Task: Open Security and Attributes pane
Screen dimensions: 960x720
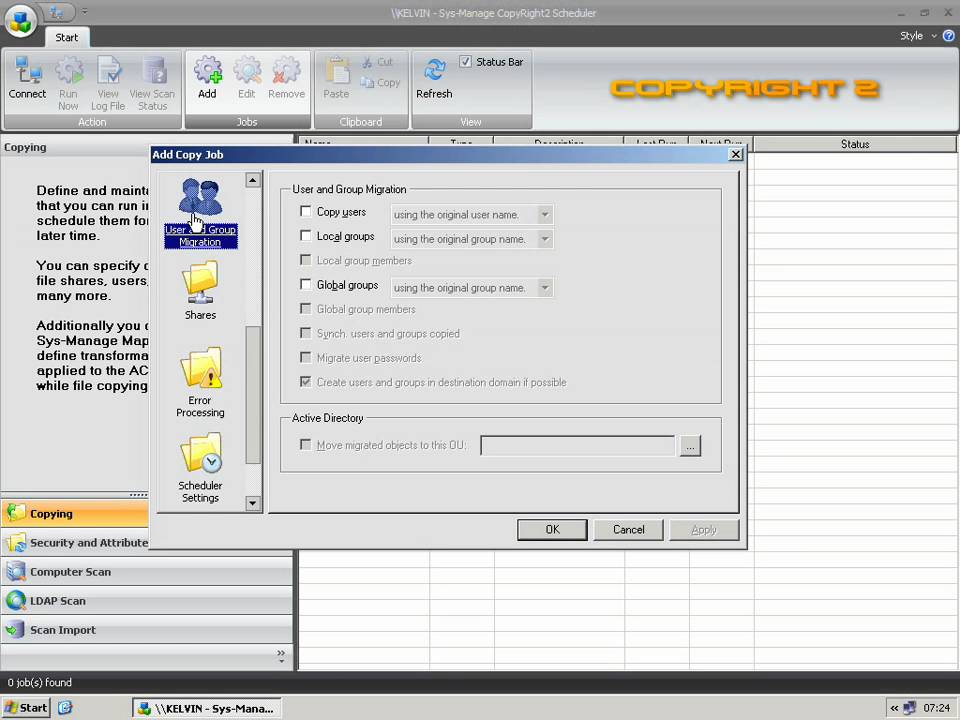Action: click(75, 542)
